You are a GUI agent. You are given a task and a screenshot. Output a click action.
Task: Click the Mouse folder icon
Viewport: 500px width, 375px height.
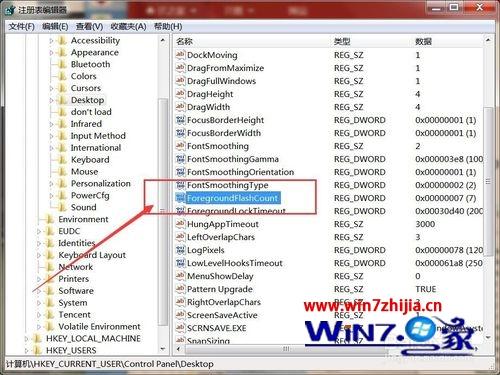click(x=62, y=171)
